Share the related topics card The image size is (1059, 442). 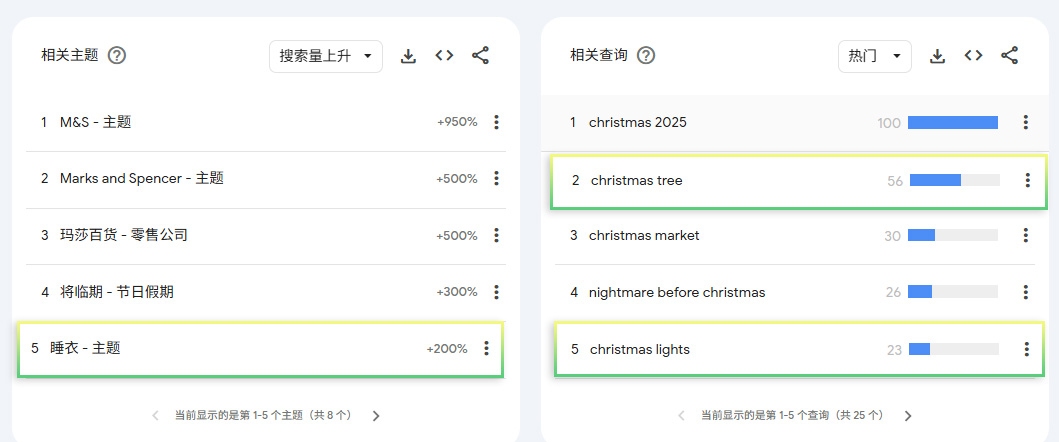[480, 56]
